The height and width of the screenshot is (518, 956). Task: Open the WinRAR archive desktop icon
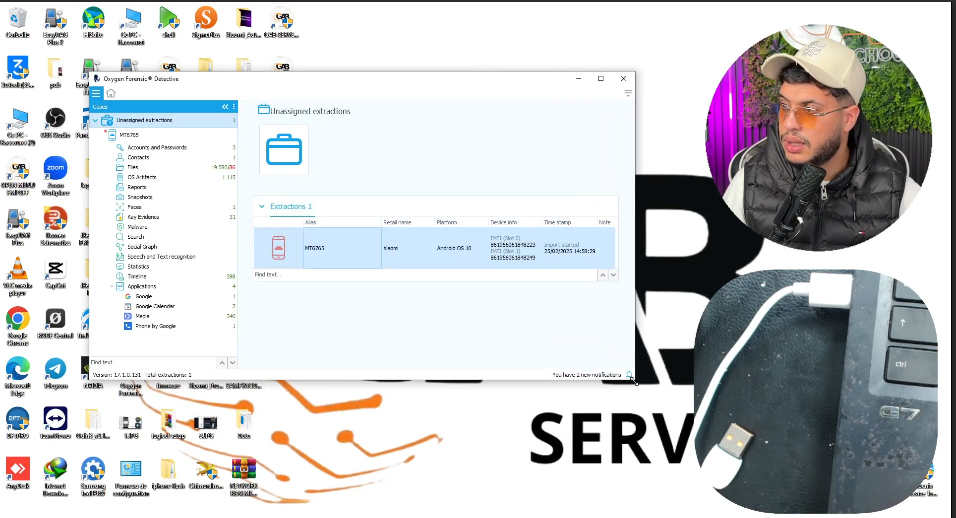[244, 477]
